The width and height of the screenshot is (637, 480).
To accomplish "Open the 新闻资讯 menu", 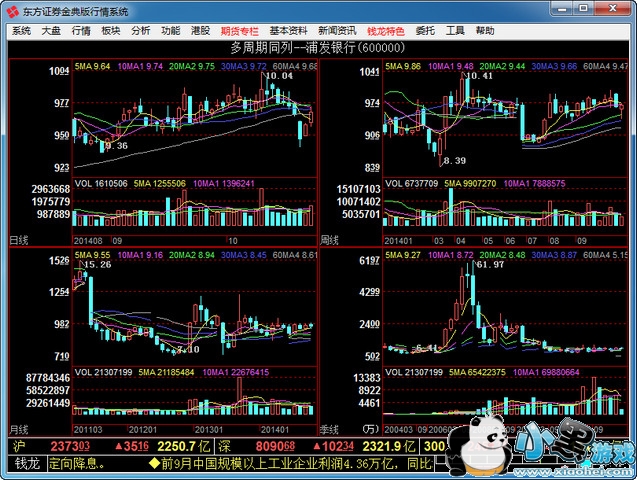I will tap(337, 31).
